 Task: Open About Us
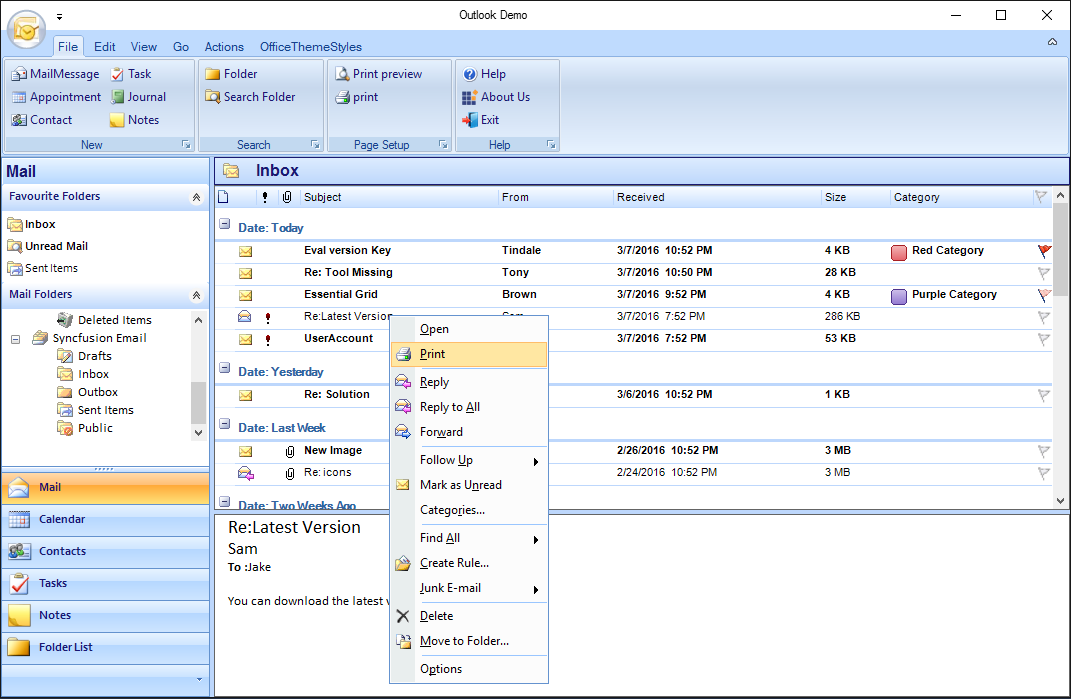click(497, 97)
